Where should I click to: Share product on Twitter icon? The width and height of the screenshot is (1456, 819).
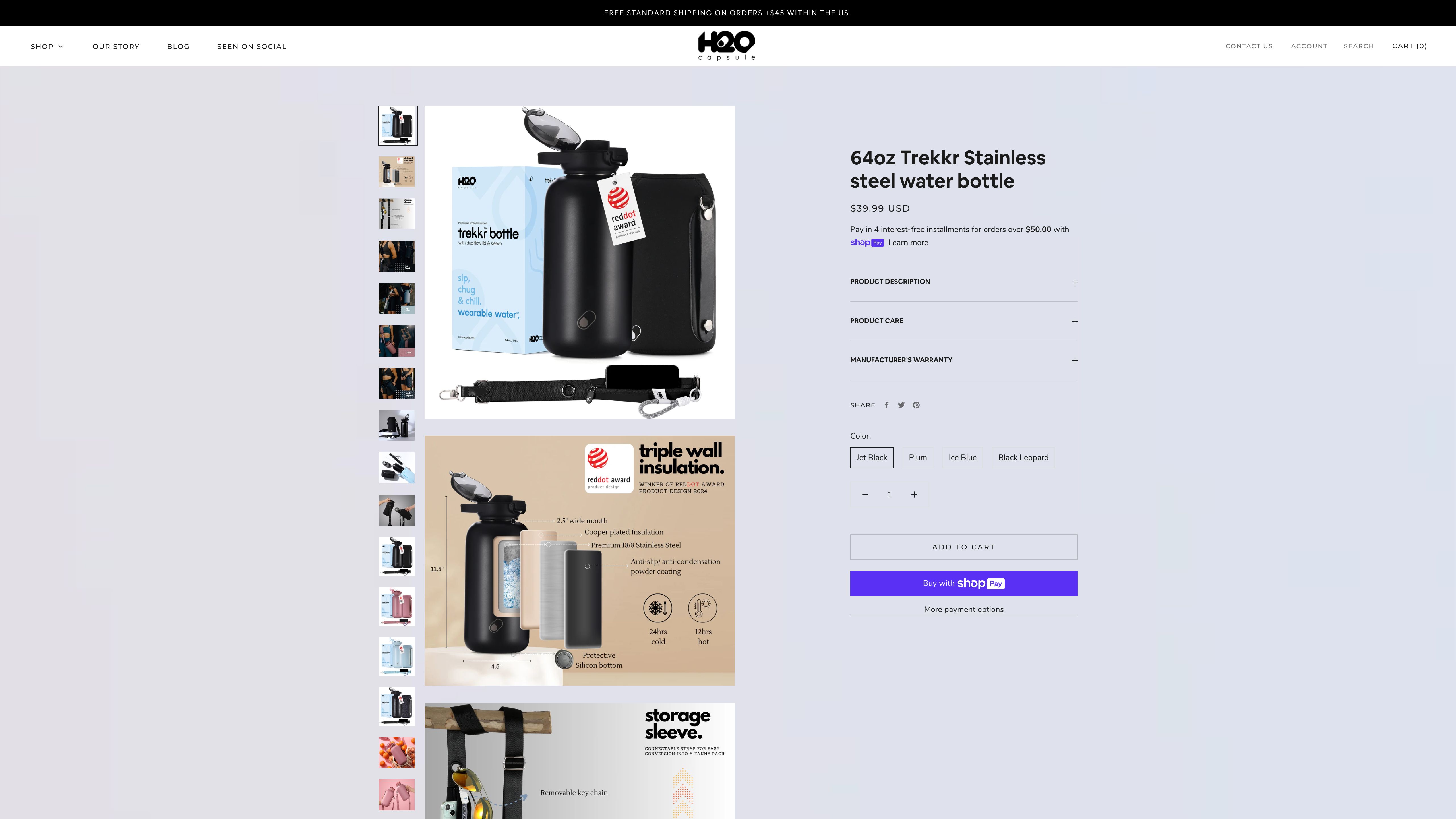click(901, 405)
